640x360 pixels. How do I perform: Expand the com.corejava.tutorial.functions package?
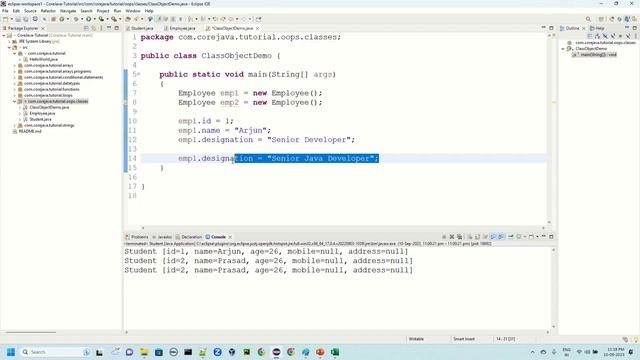[x=15, y=89]
